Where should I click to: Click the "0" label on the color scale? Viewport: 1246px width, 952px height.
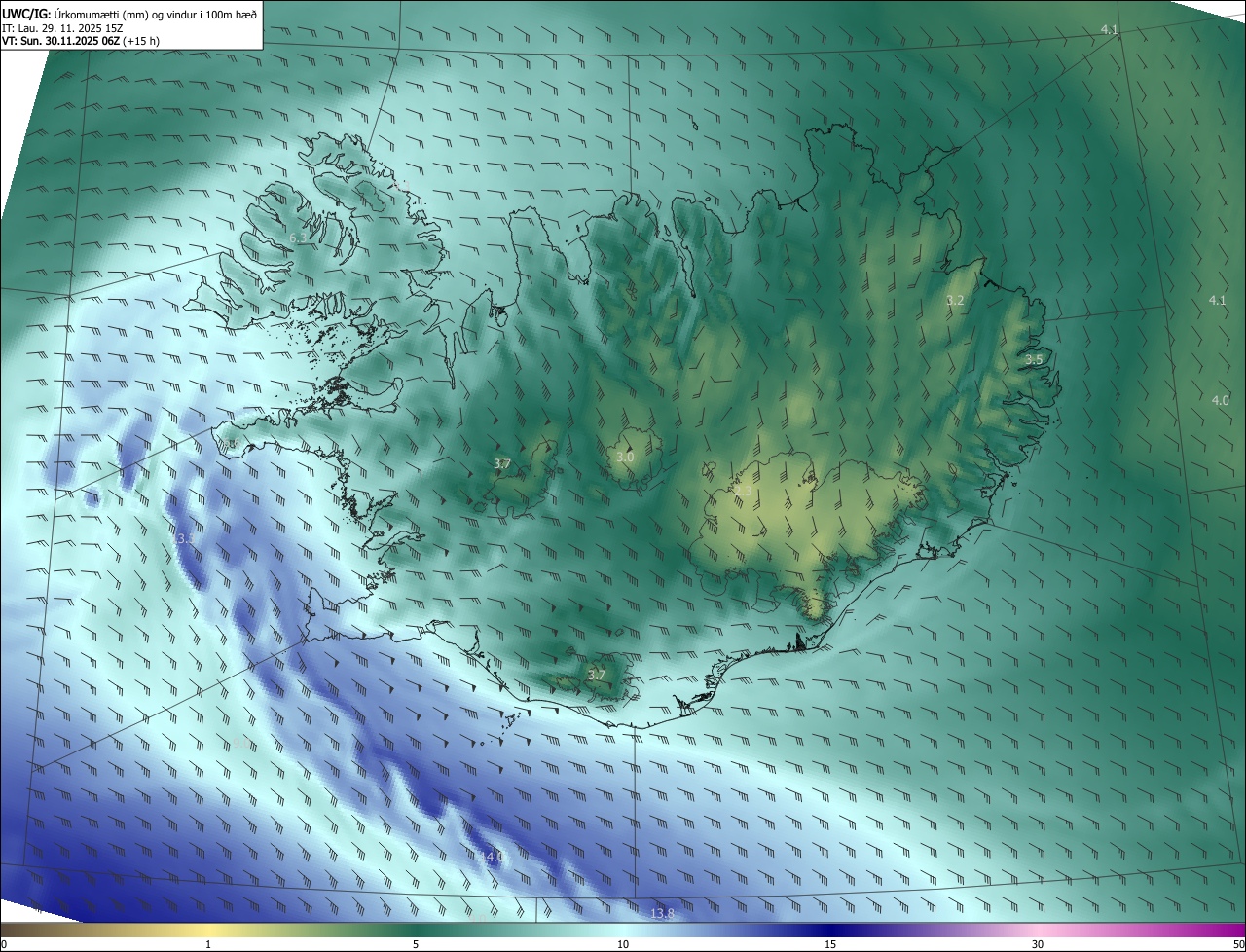(4, 944)
